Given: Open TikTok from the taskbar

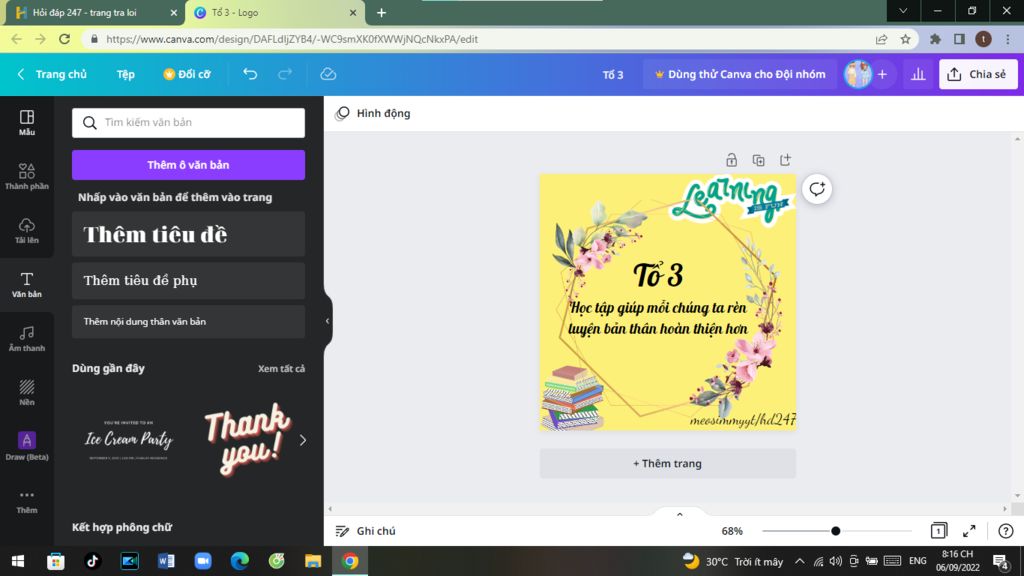Looking at the screenshot, I should 92,561.
